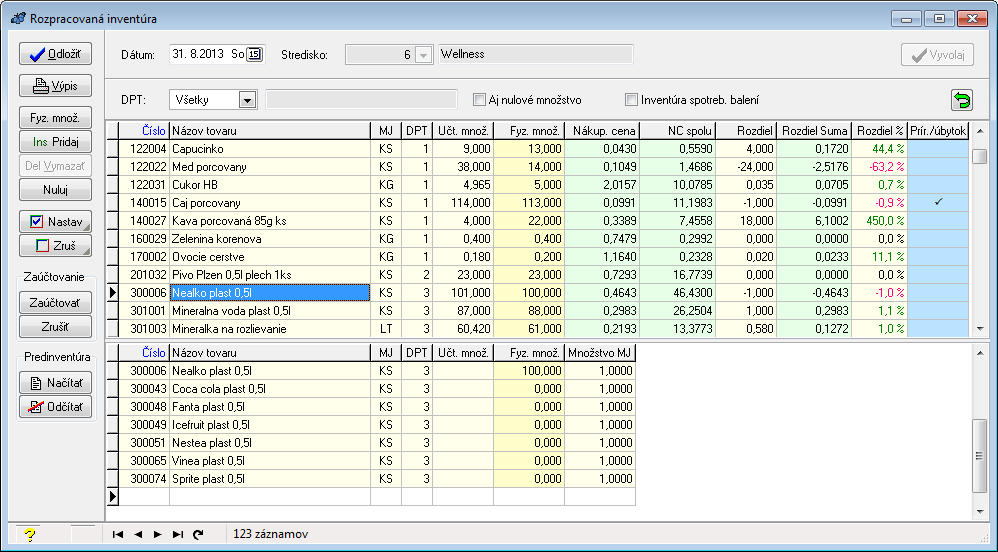
Task: Click the upper table scrollbar up arrow
Action: pos(980,131)
